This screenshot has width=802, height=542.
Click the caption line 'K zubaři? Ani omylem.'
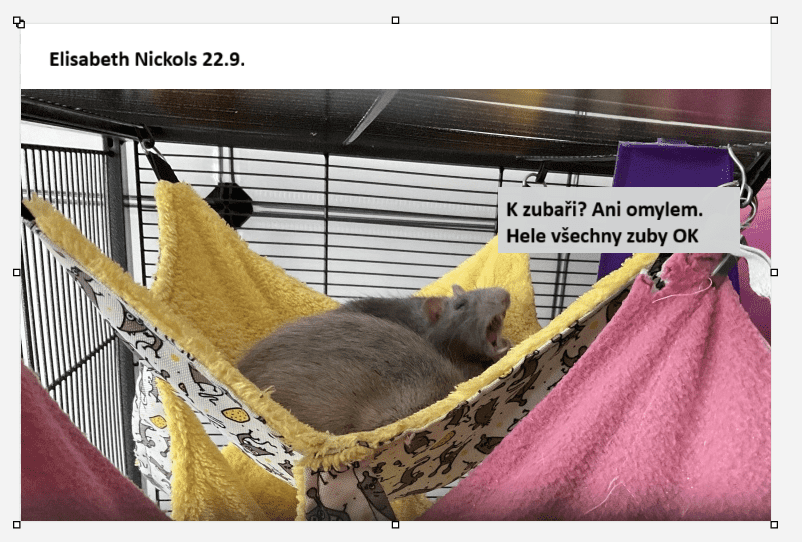[606, 211]
